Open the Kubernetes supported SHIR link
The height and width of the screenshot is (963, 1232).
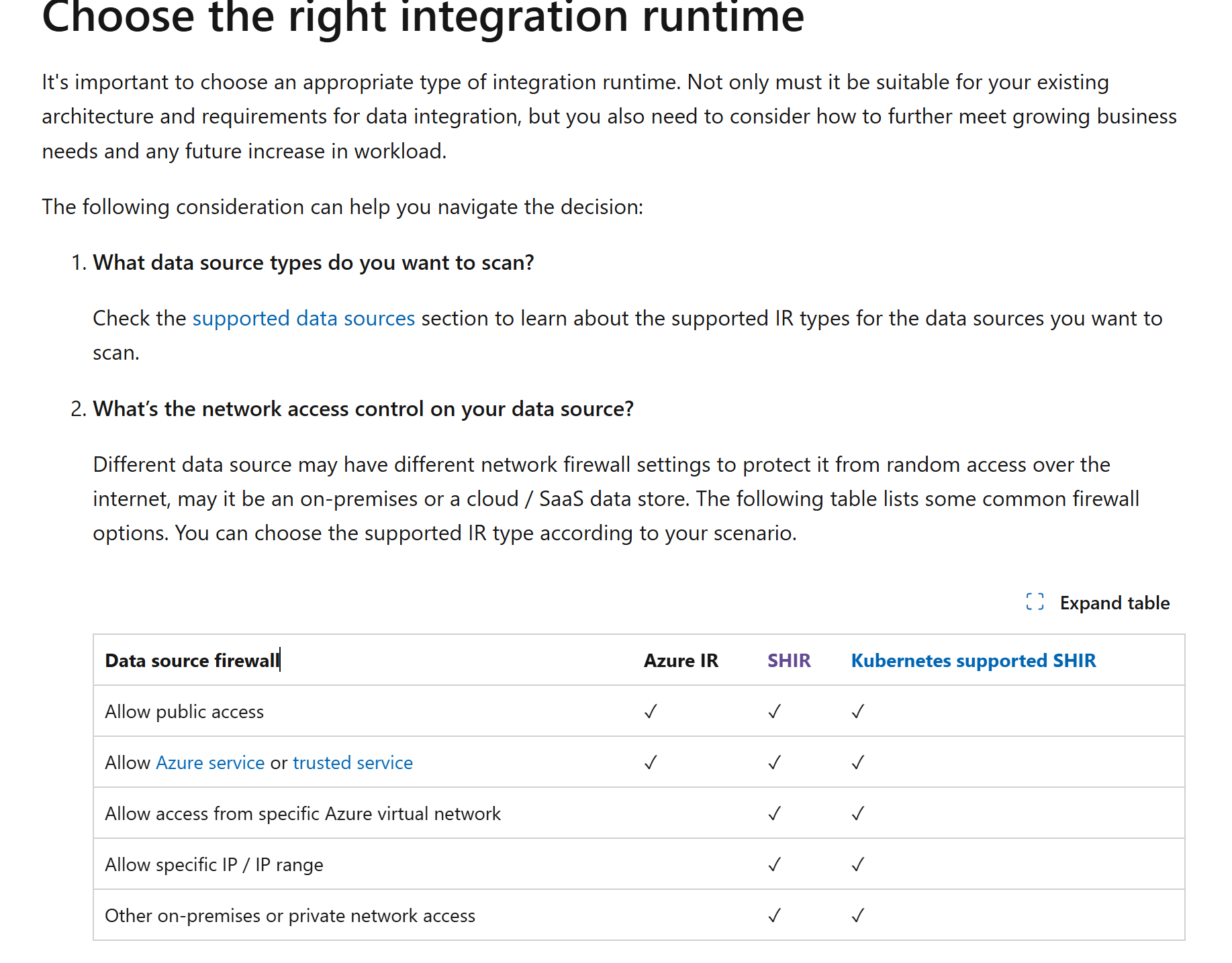[x=973, y=660]
